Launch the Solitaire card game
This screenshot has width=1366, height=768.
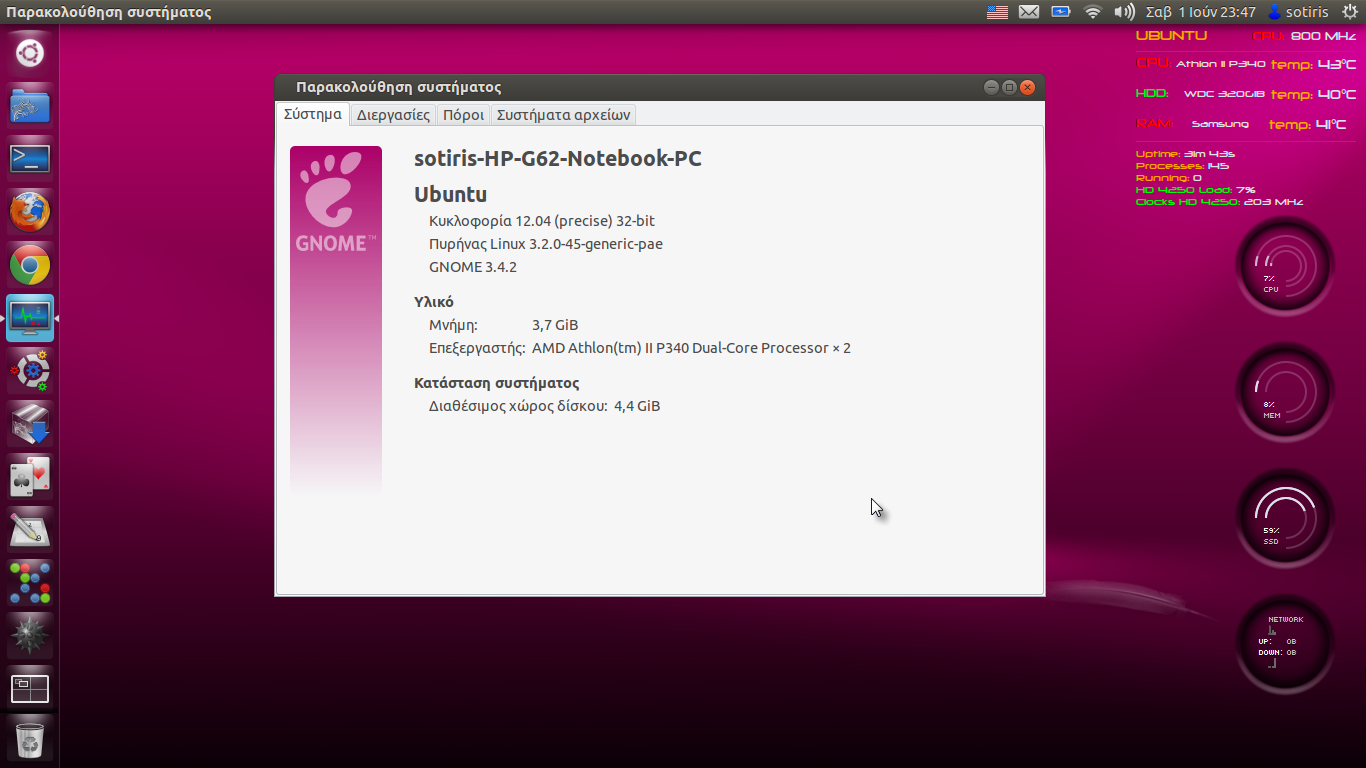pyautogui.click(x=30, y=477)
